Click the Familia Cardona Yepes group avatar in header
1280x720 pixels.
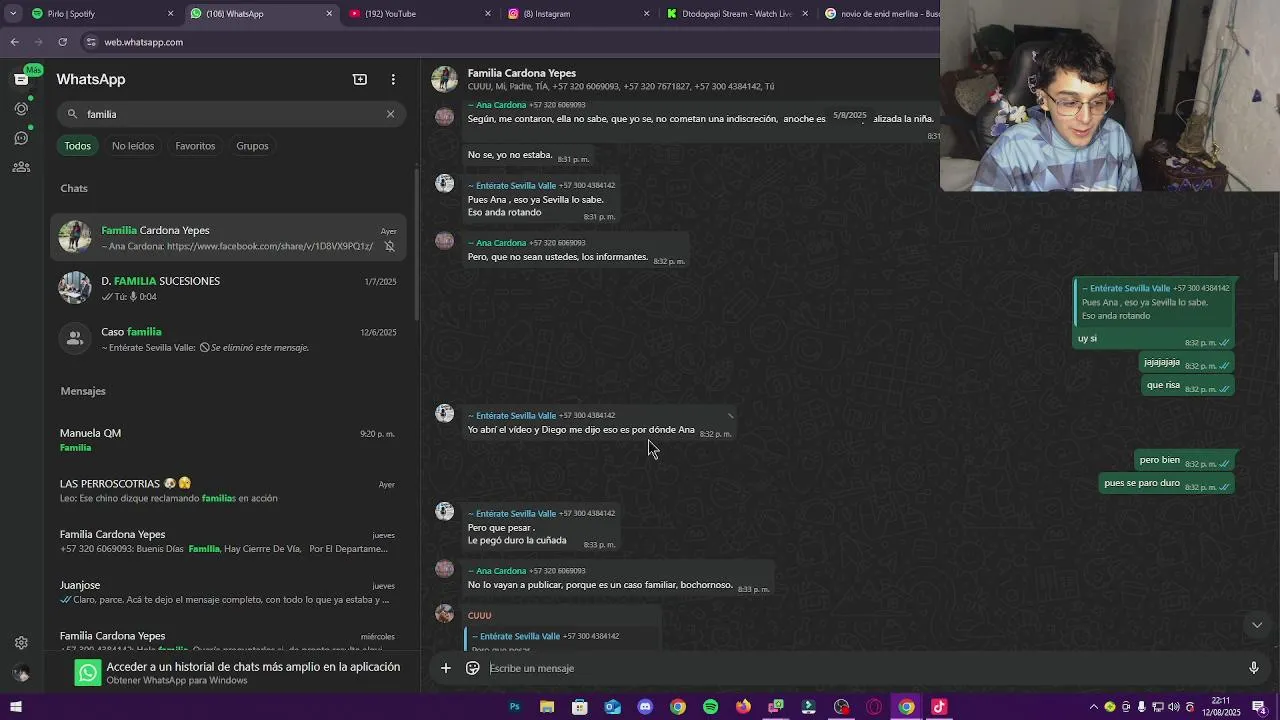[x=445, y=79]
